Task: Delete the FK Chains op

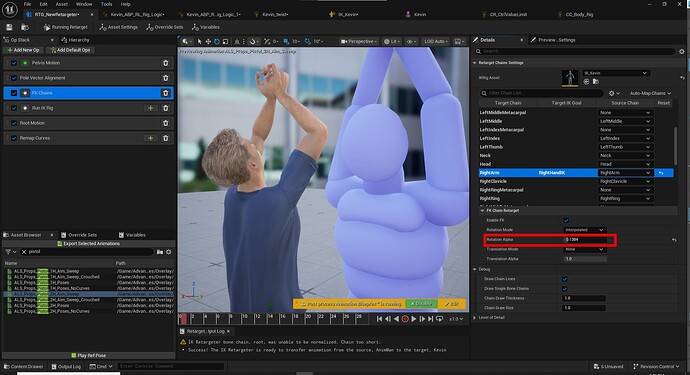Action: [x=165, y=93]
